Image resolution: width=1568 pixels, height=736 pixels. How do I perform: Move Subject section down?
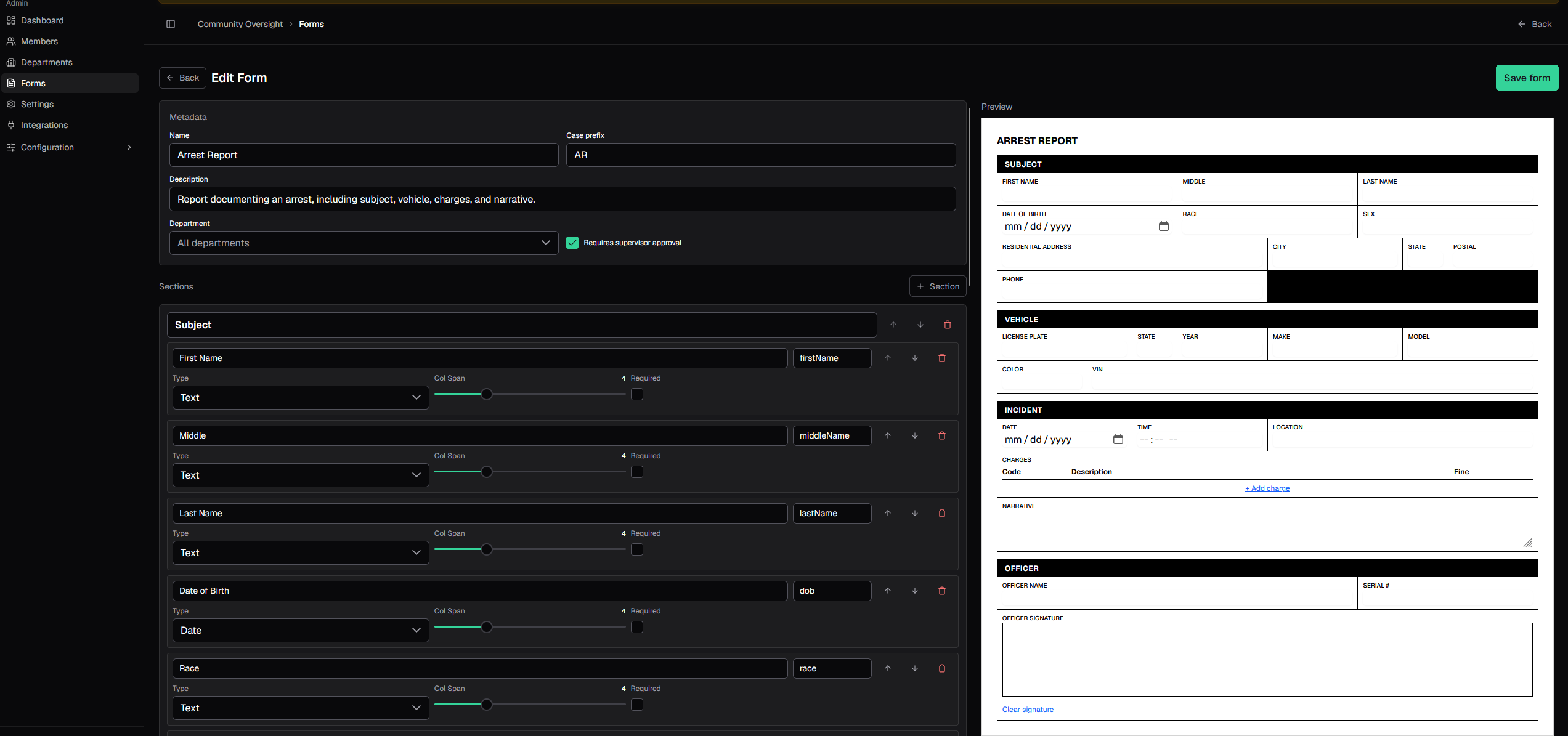(x=920, y=325)
